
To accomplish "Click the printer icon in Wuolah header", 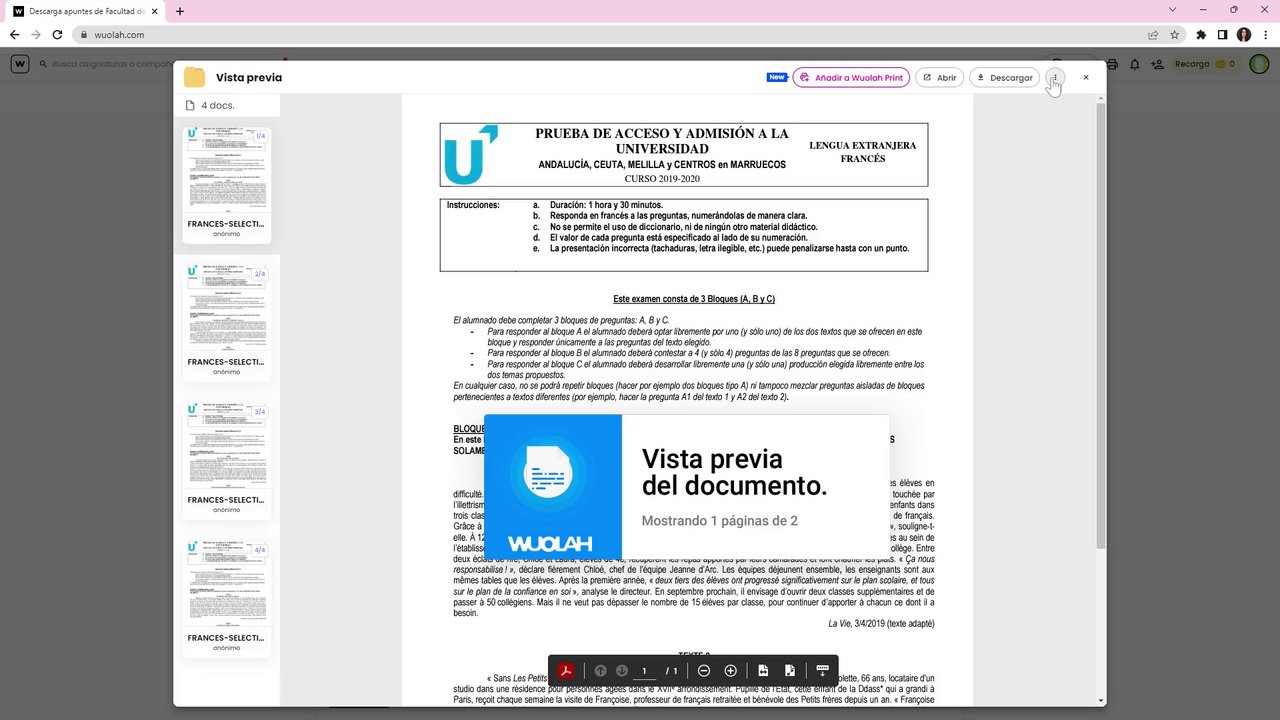I will 1112,64.
